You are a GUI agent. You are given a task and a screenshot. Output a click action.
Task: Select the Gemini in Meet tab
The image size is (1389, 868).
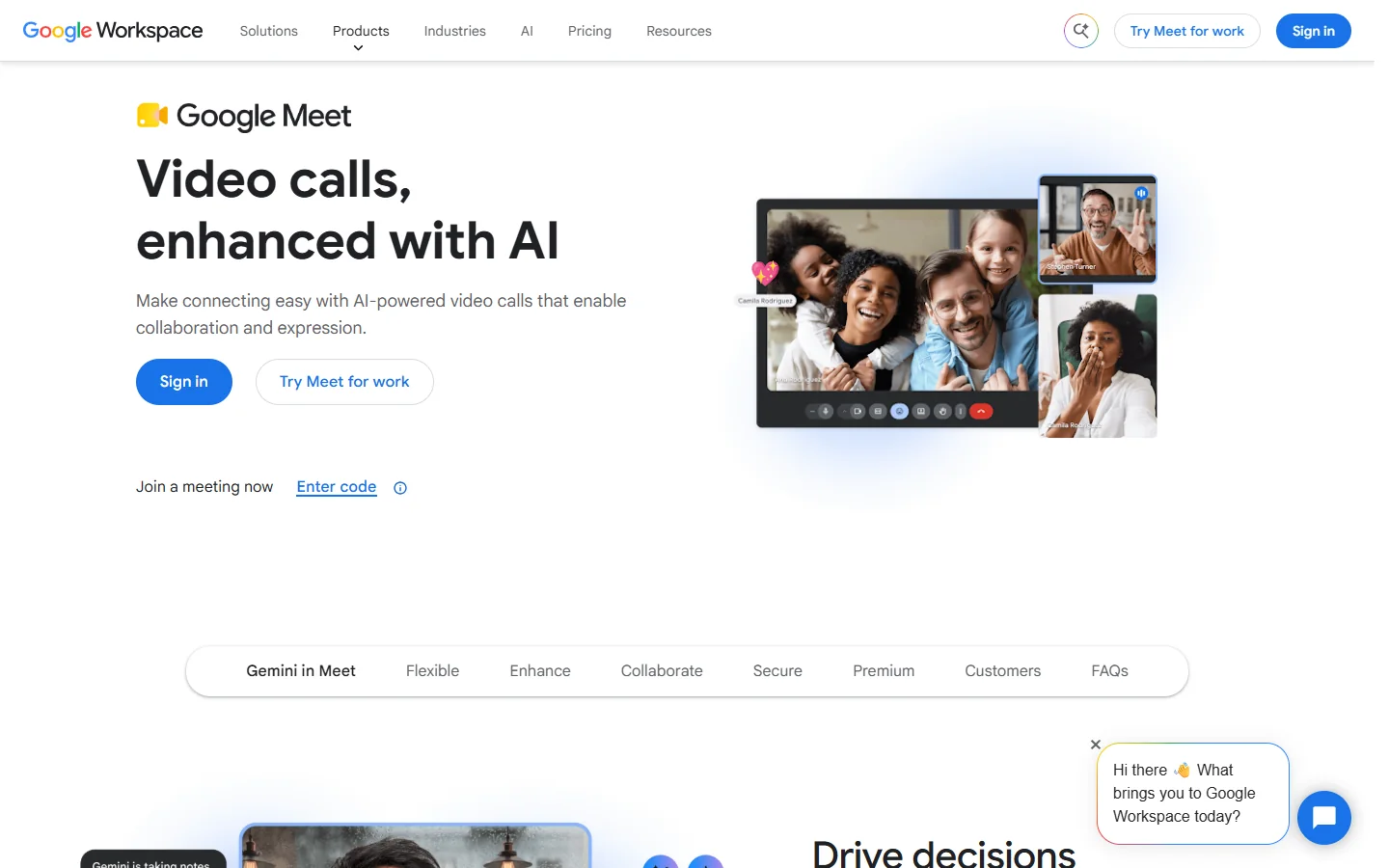click(301, 671)
